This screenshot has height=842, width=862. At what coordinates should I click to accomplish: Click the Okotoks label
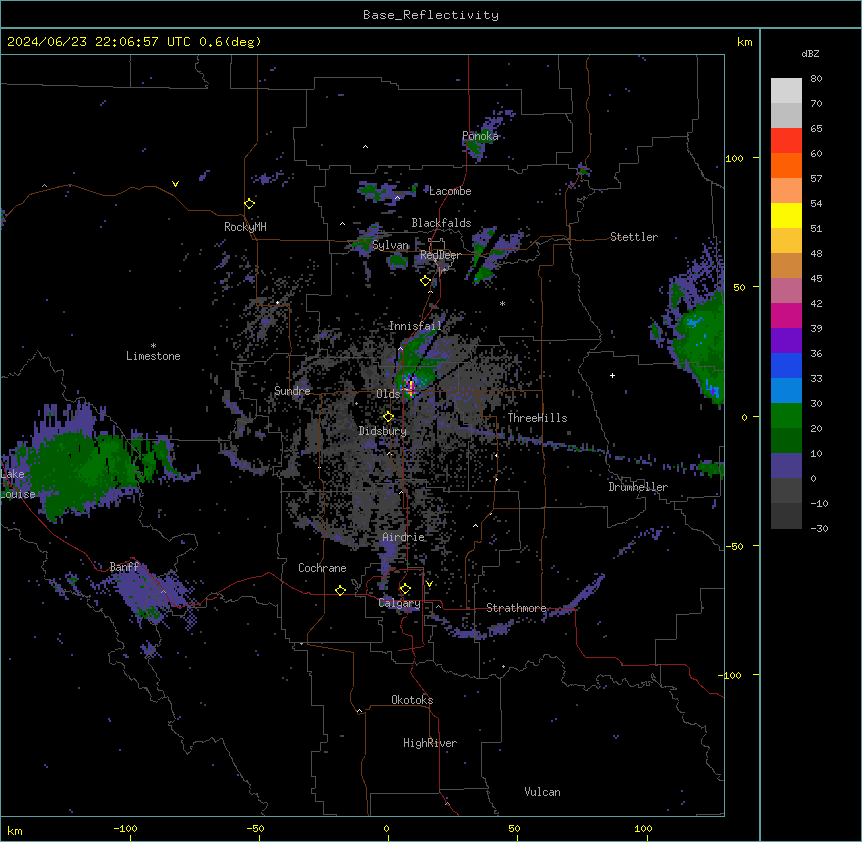(x=412, y=700)
